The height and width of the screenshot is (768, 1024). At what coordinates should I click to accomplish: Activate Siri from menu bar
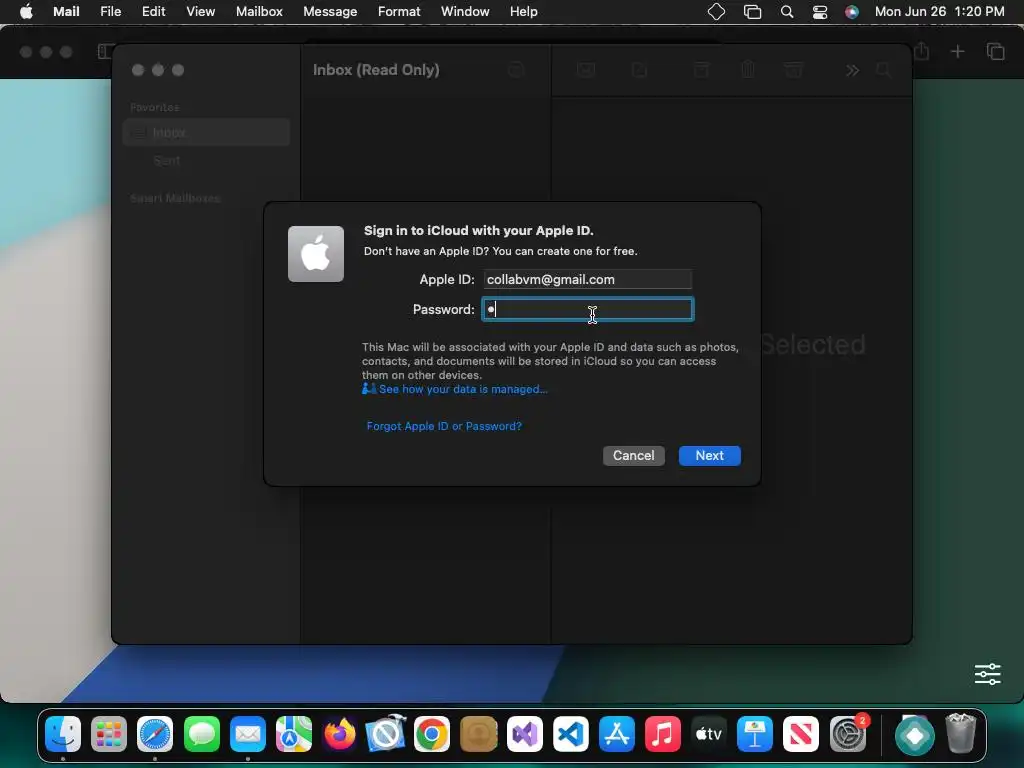pyautogui.click(x=852, y=12)
